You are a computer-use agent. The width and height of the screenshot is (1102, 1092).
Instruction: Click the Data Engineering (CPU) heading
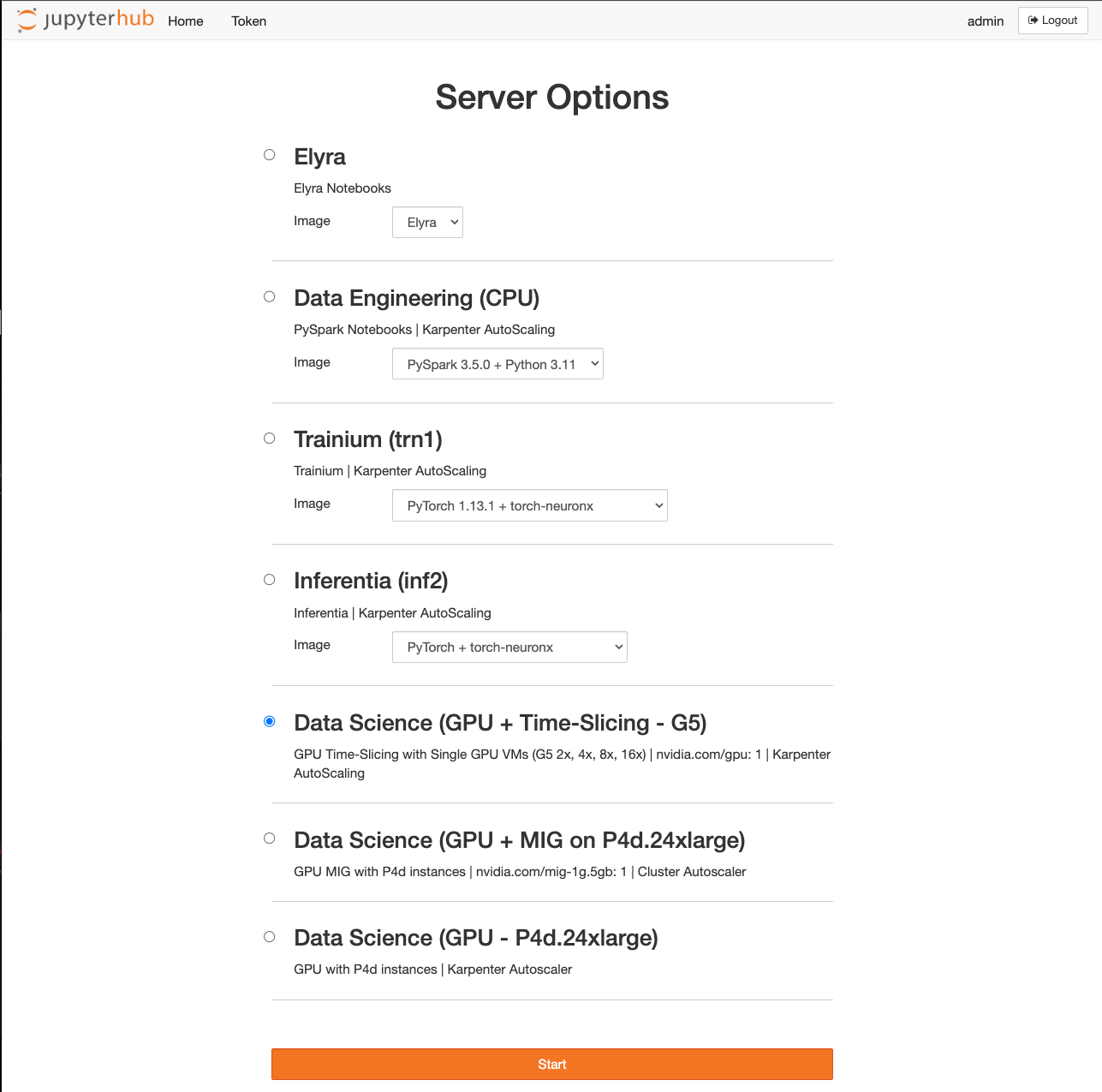(x=416, y=298)
